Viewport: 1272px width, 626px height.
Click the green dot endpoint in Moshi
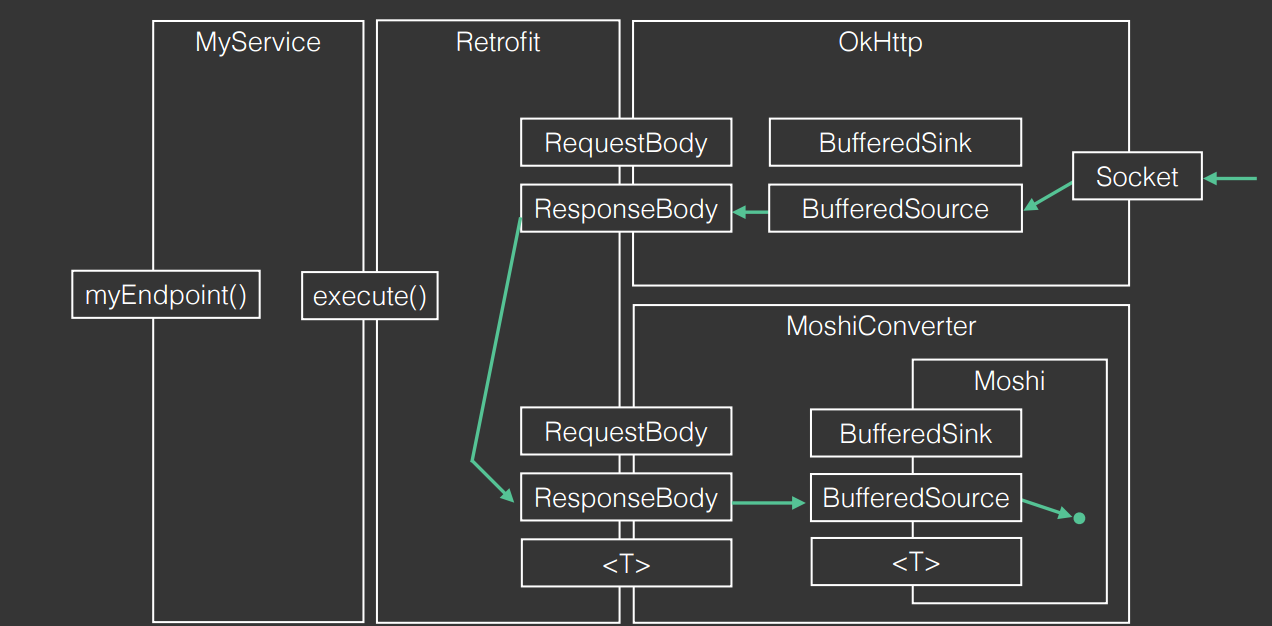[x=1079, y=518]
